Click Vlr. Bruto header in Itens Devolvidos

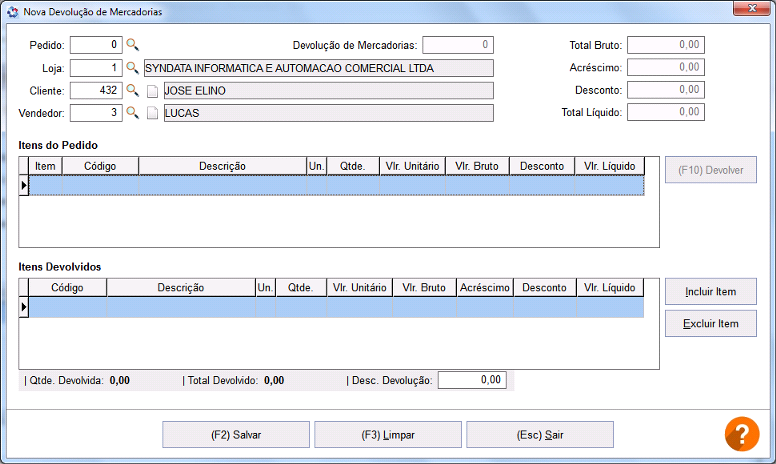[x=425, y=288]
